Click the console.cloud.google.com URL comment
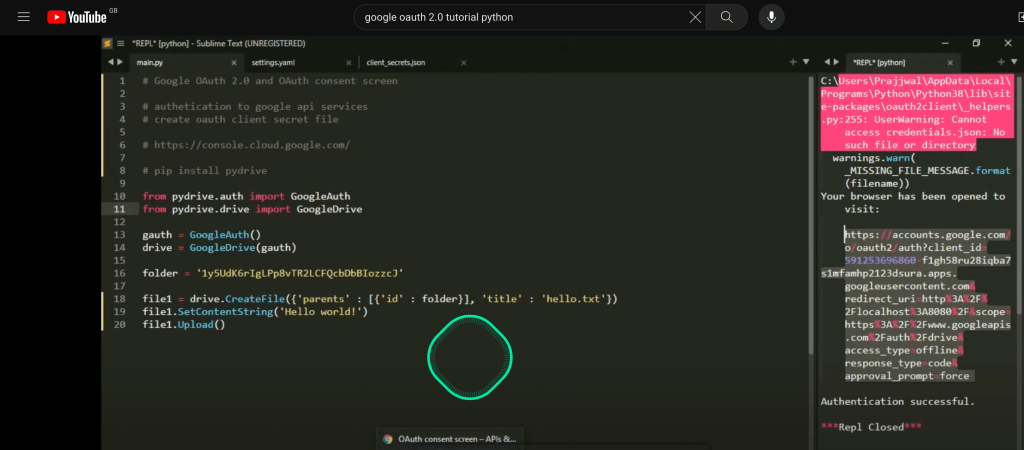Image resolution: width=1024 pixels, height=450 pixels. (246, 145)
